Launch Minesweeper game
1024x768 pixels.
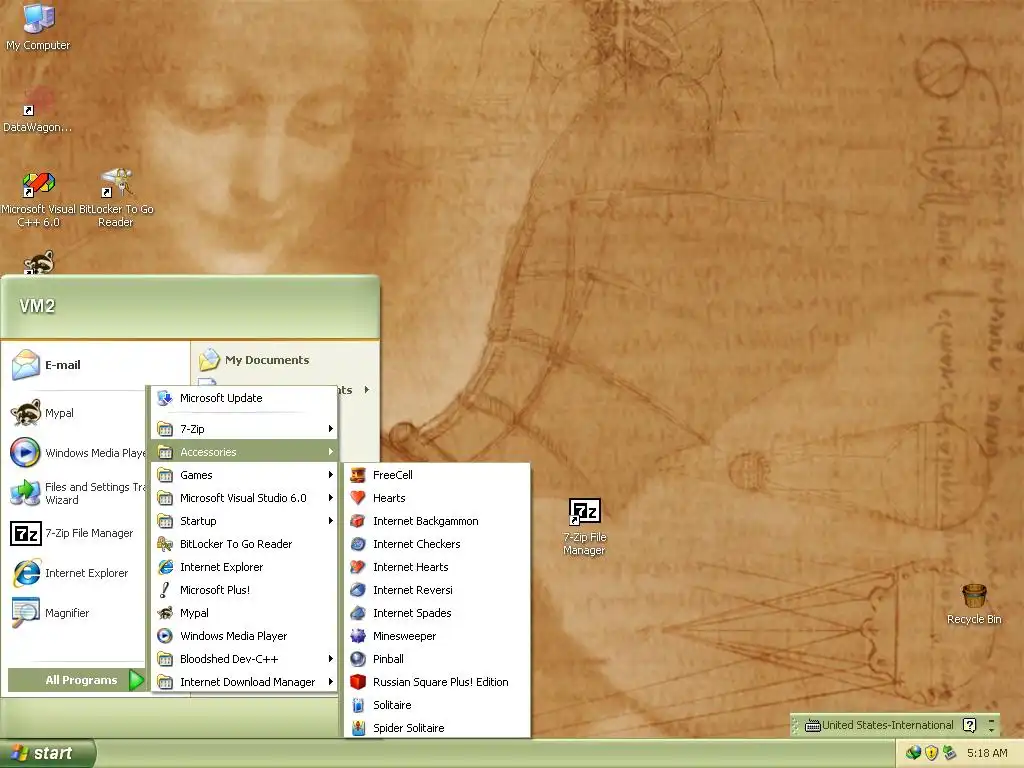coord(437,635)
